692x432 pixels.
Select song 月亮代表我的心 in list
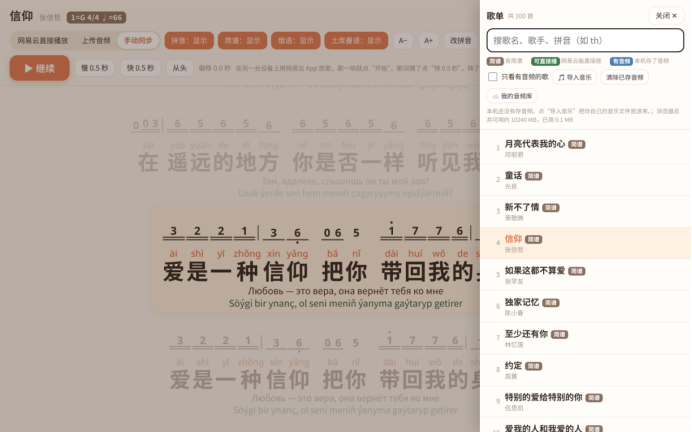click(x=585, y=149)
